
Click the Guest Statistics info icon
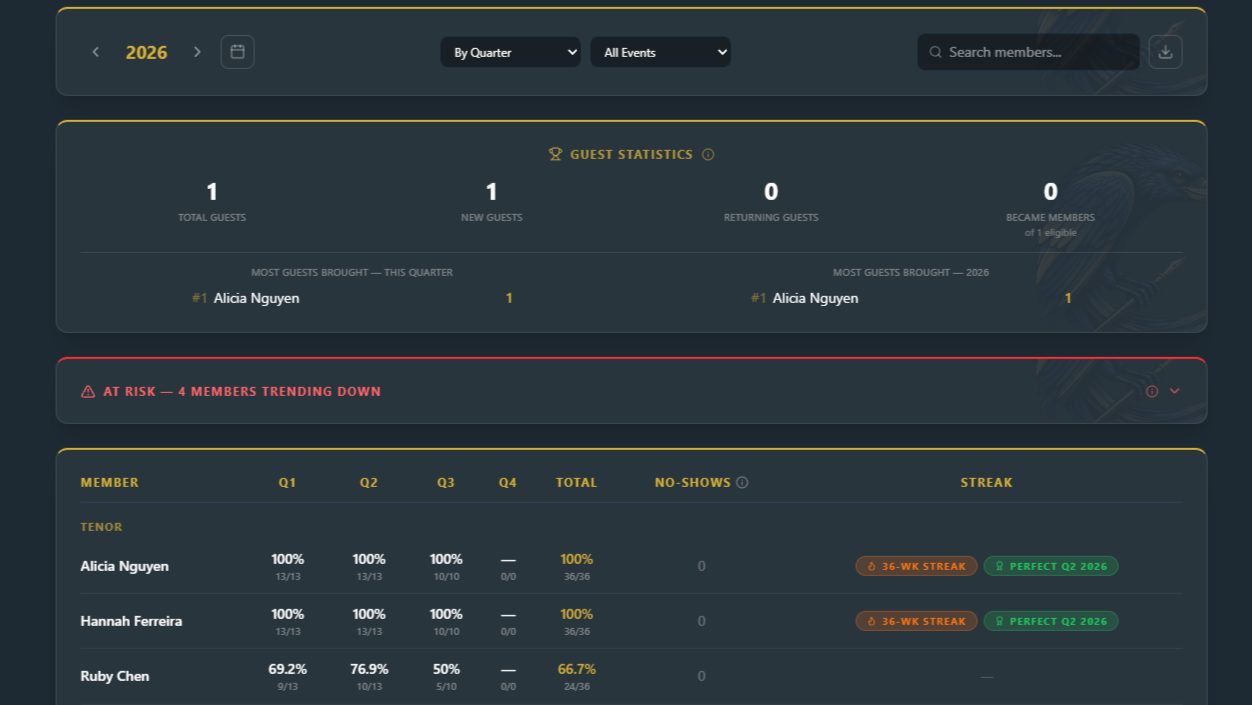click(x=708, y=154)
